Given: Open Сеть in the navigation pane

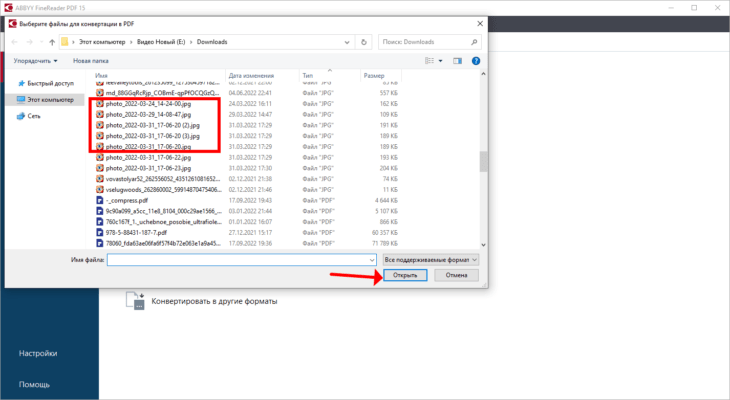Looking at the screenshot, I should point(34,116).
